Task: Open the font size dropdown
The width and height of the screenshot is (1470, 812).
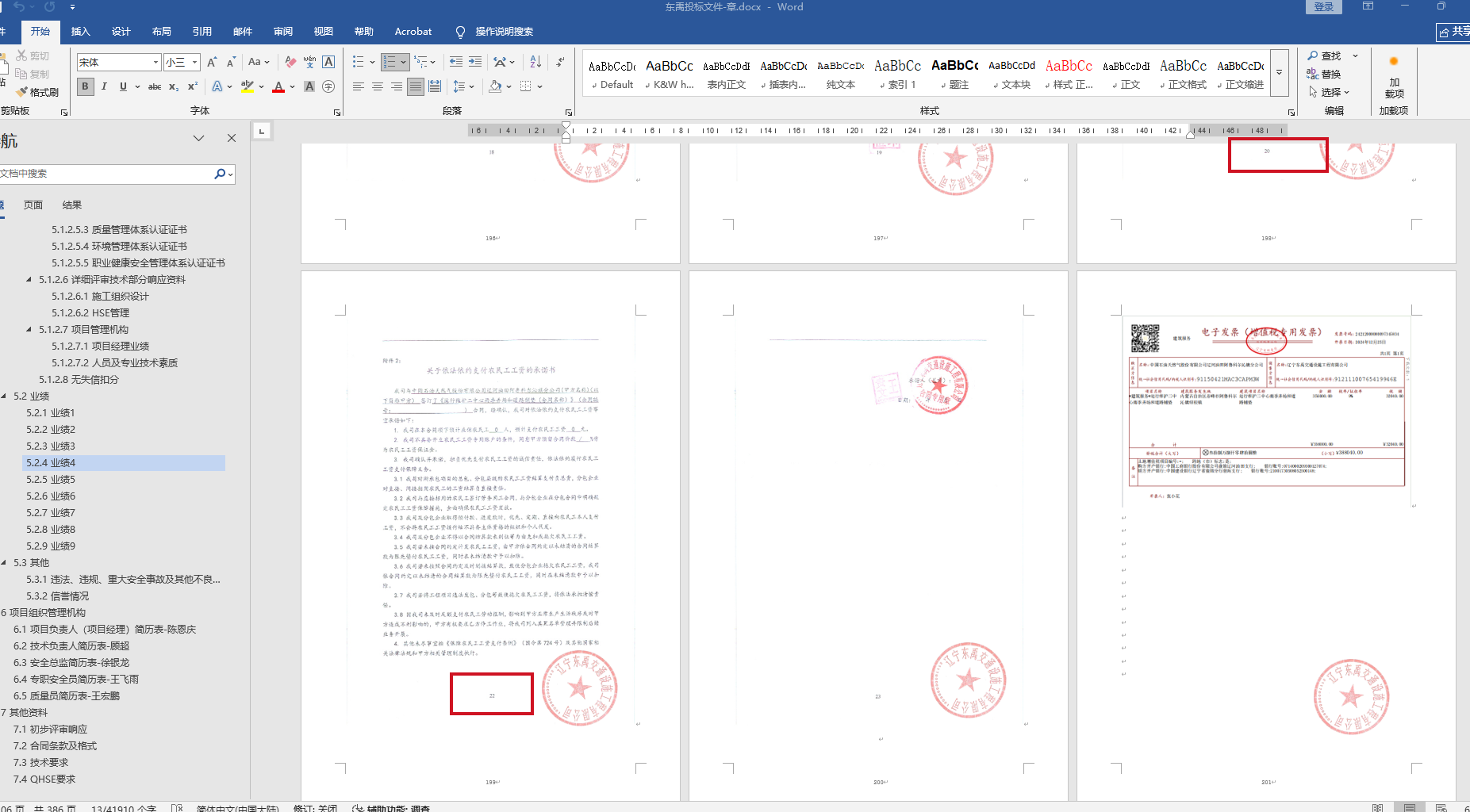Action: tap(194, 62)
